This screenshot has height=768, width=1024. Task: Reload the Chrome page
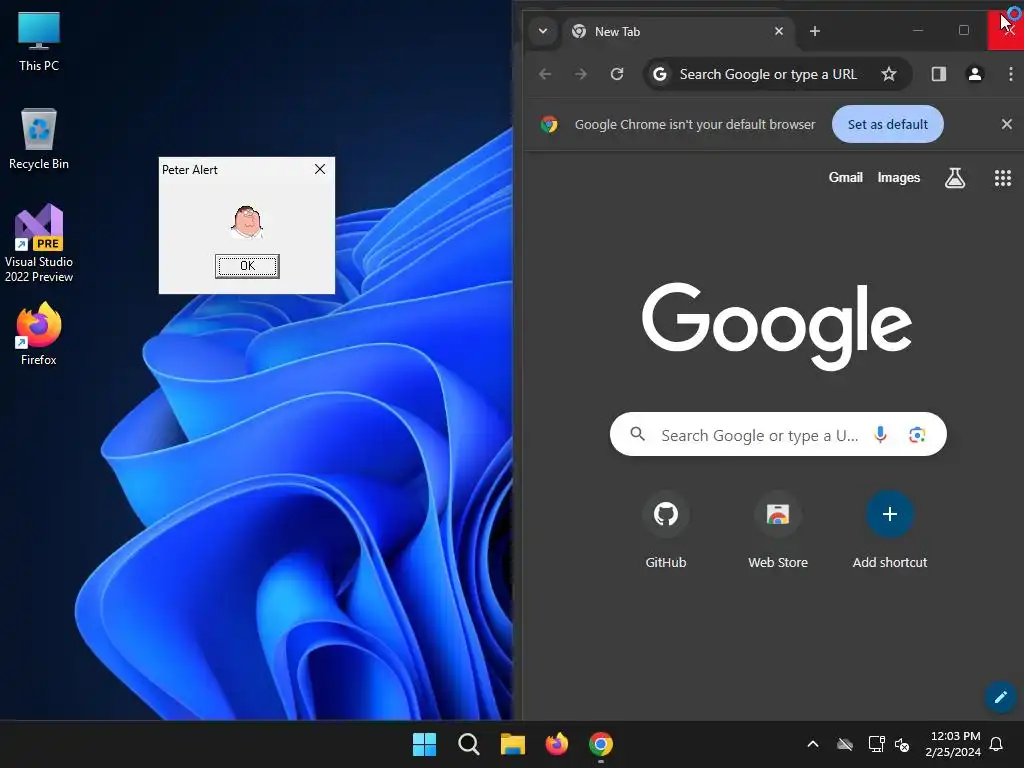click(x=616, y=74)
